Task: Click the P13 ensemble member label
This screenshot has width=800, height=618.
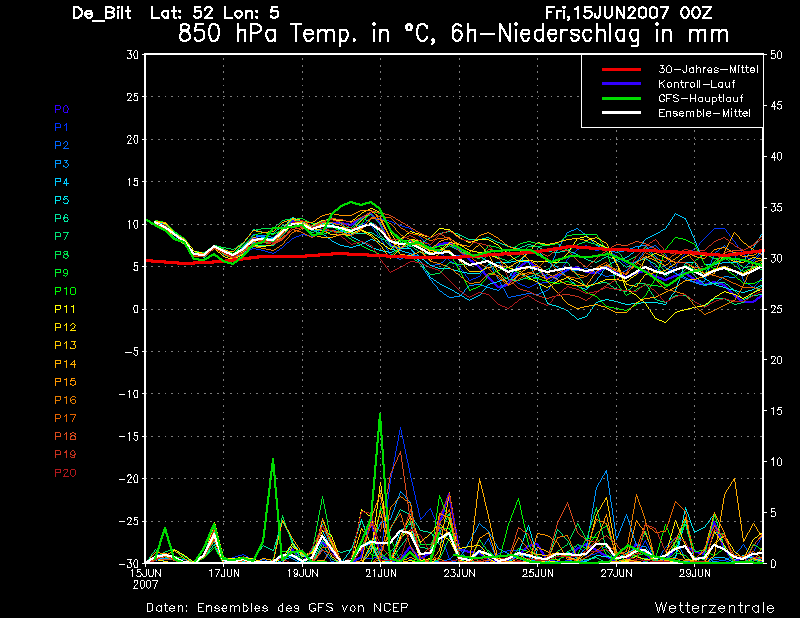Action: 65,345
